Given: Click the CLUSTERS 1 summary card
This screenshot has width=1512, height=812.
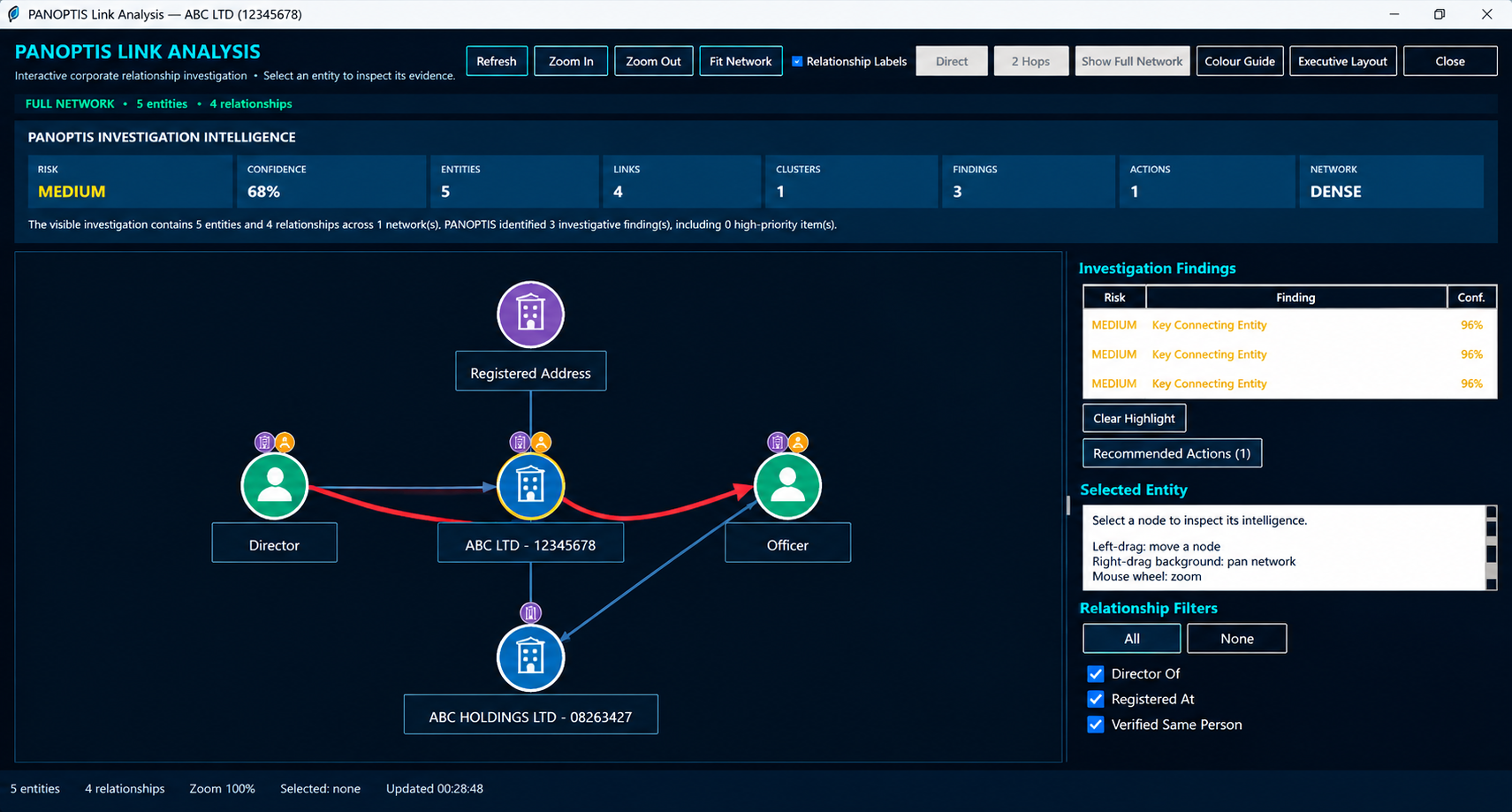Looking at the screenshot, I should click(x=851, y=182).
